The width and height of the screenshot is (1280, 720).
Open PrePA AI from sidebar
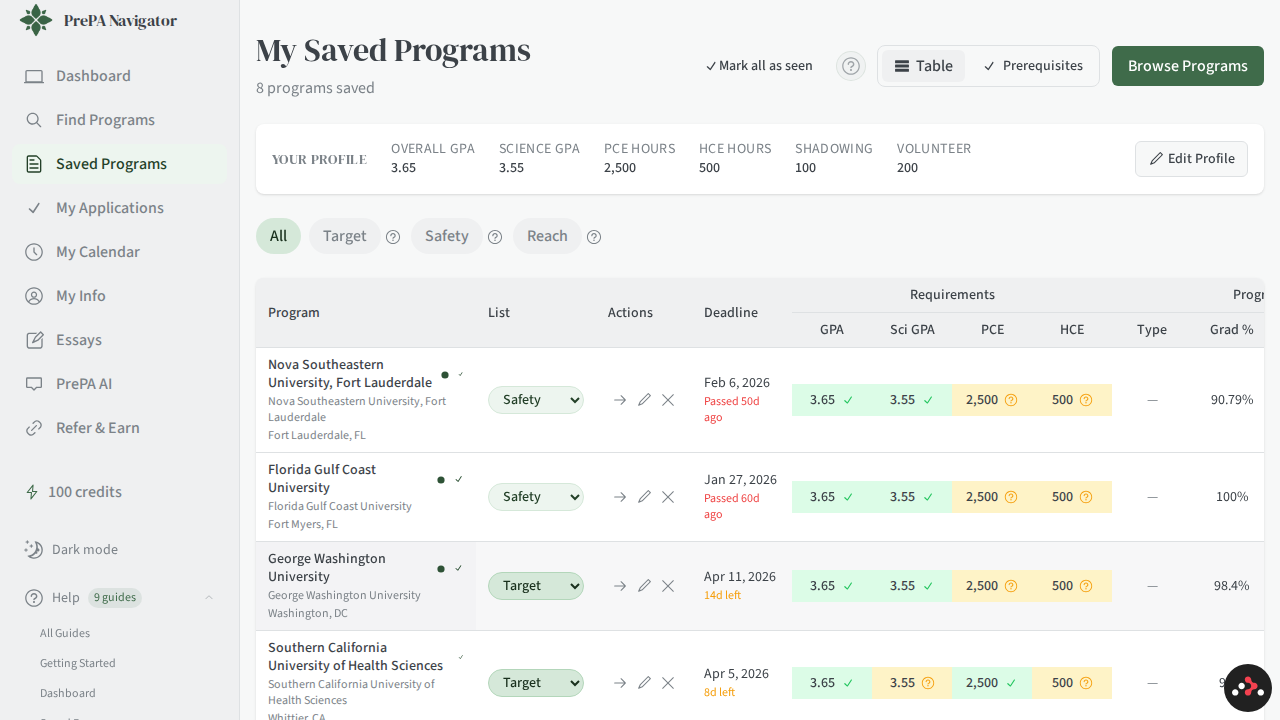click(120, 384)
